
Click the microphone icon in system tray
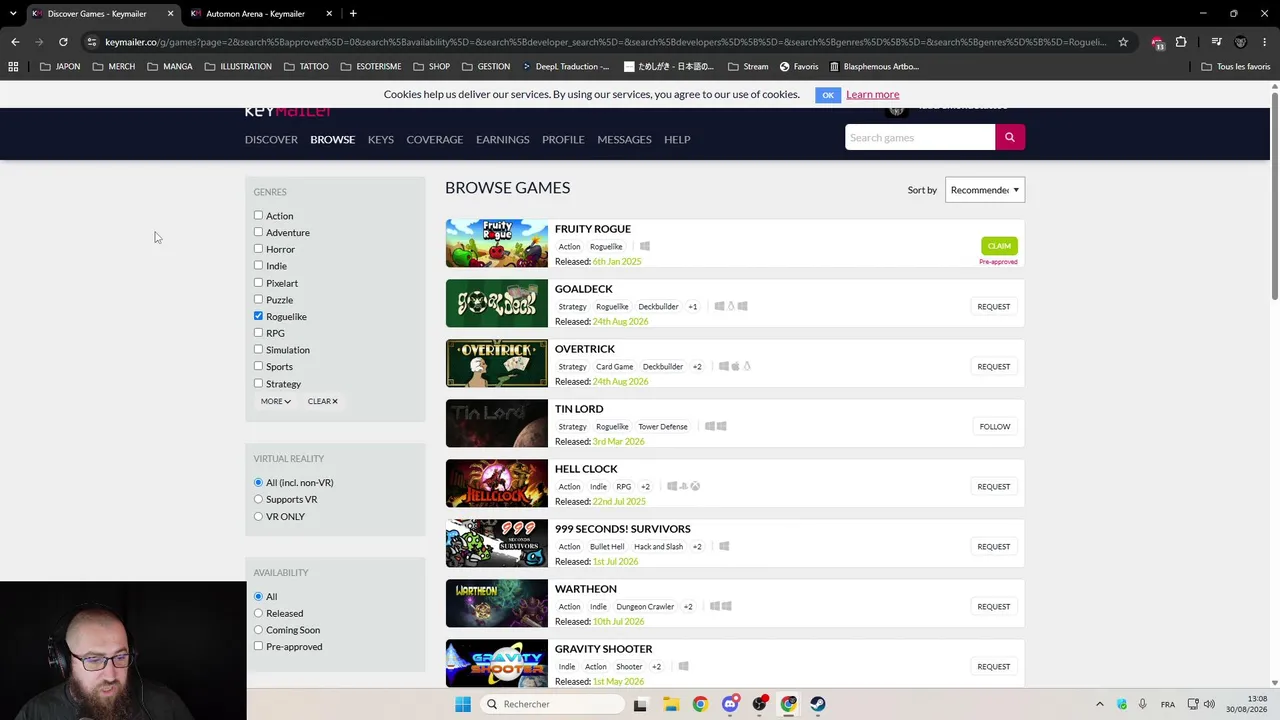tap(1142, 704)
